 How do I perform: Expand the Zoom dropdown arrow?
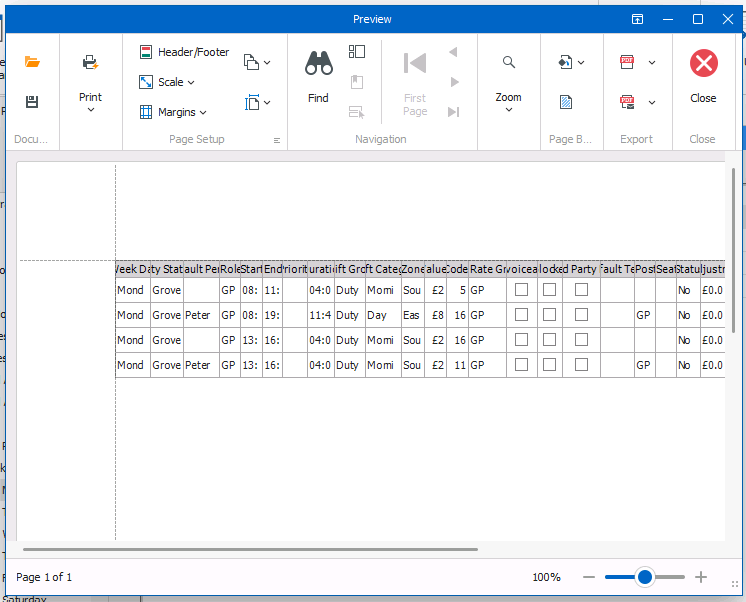(509, 109)
